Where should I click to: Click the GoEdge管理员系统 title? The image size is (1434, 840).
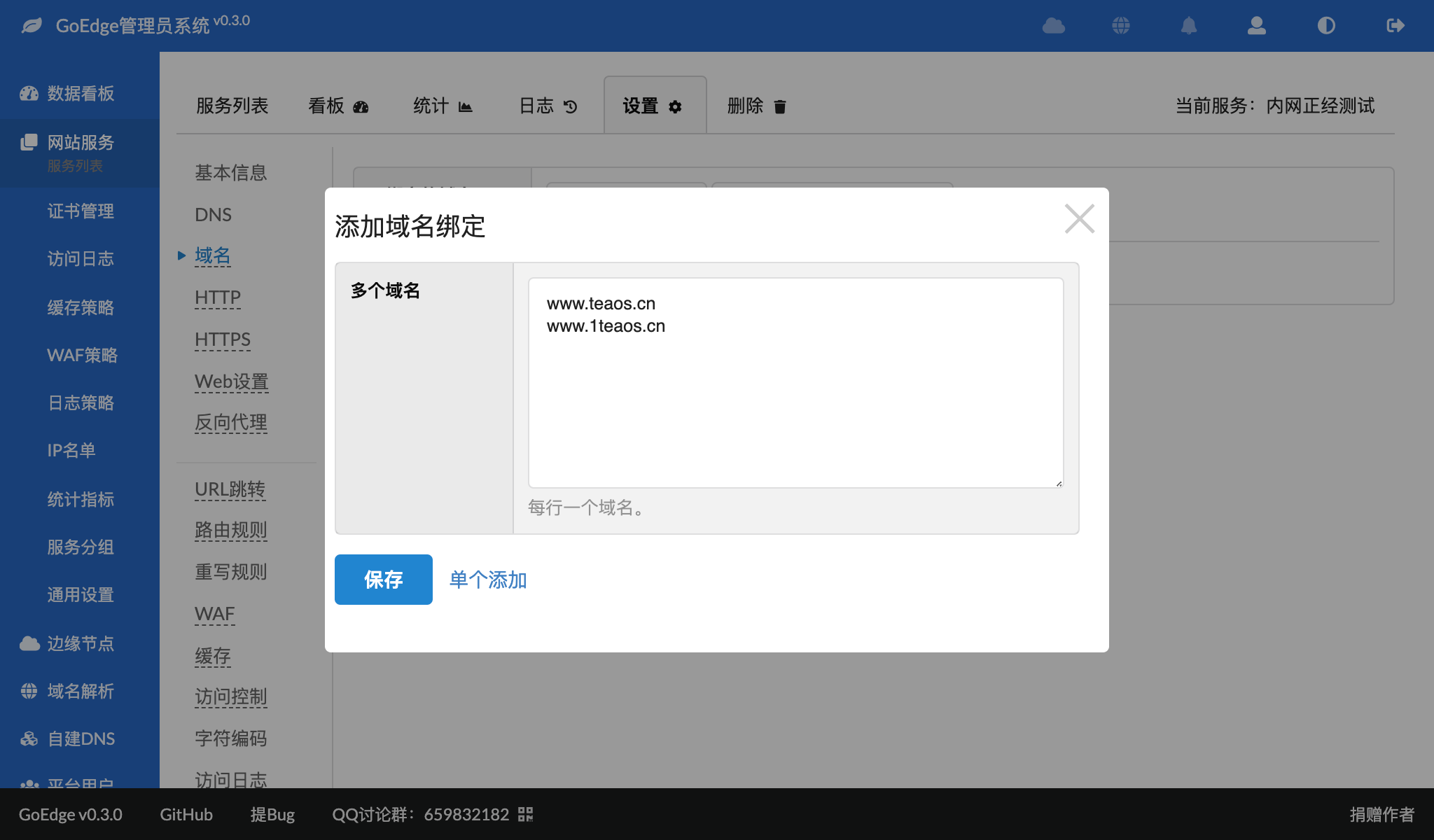tap(133, 26)
